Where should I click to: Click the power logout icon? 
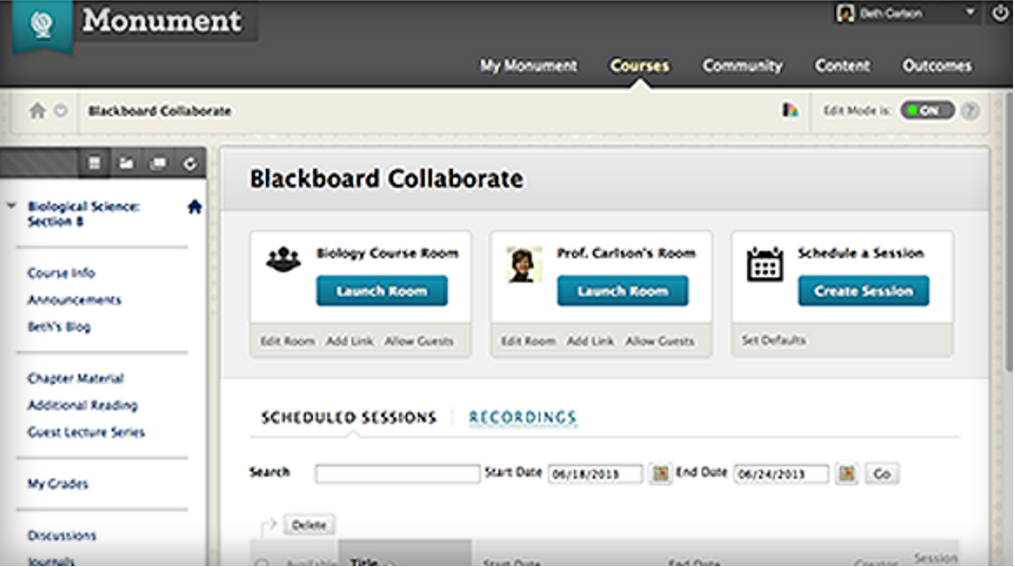[1000, 14]
